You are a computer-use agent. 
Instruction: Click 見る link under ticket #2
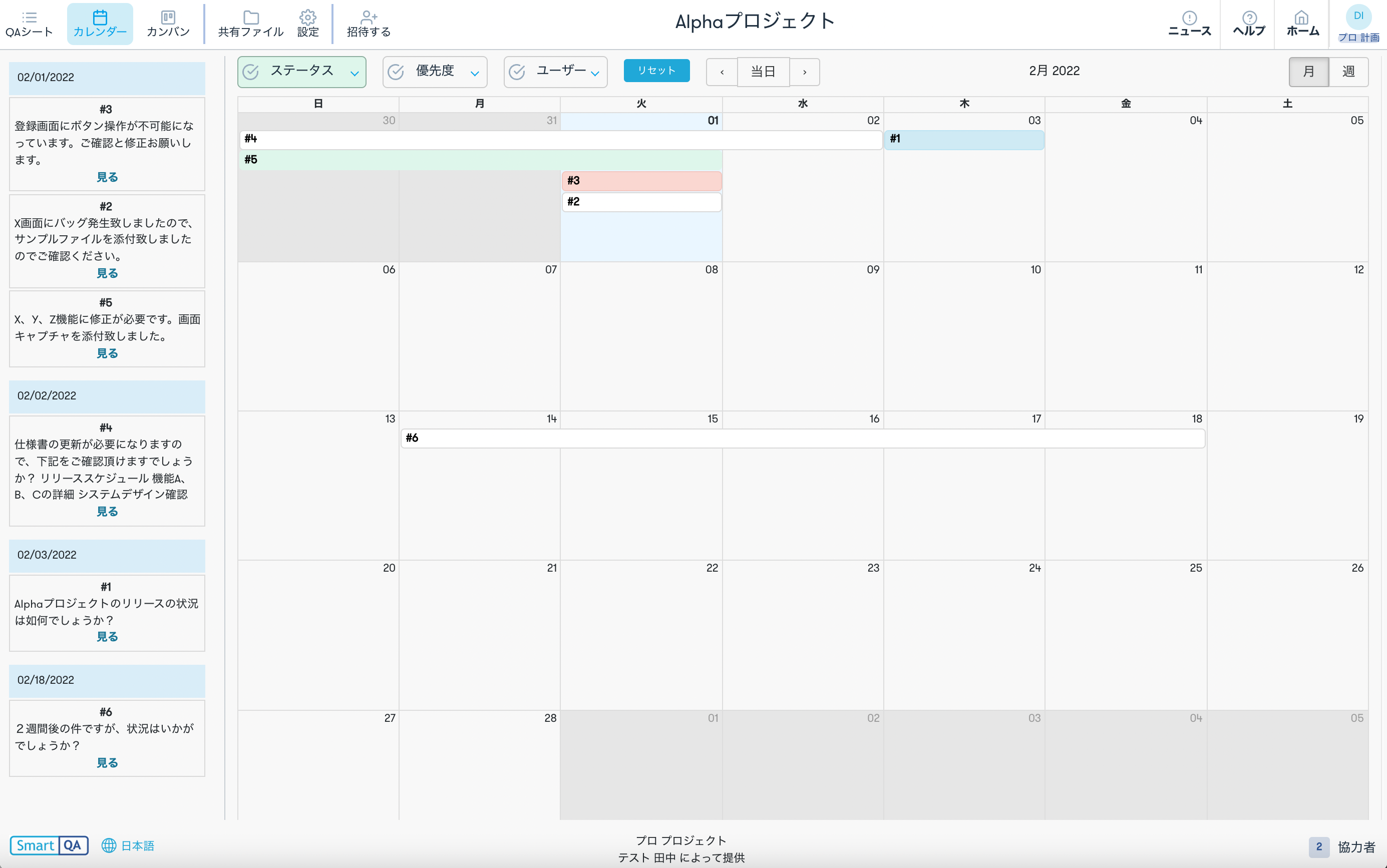107,274
